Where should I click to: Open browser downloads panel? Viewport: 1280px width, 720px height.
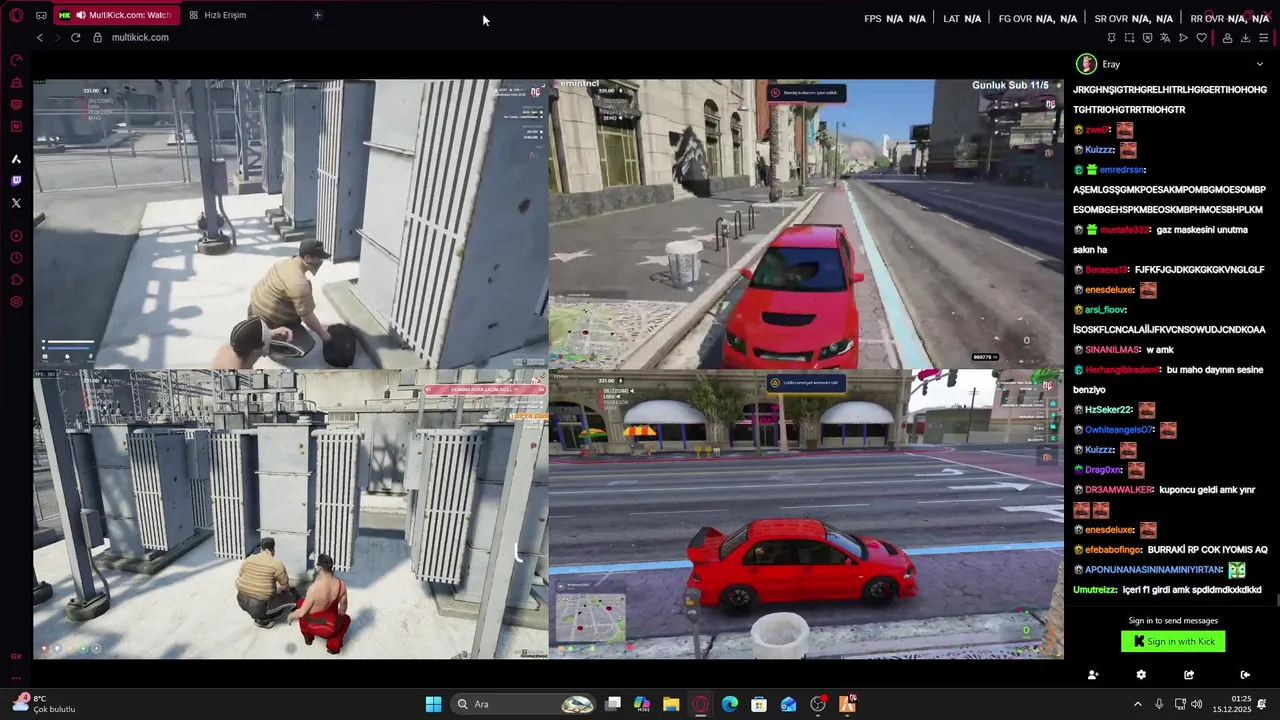point(1245,38)
